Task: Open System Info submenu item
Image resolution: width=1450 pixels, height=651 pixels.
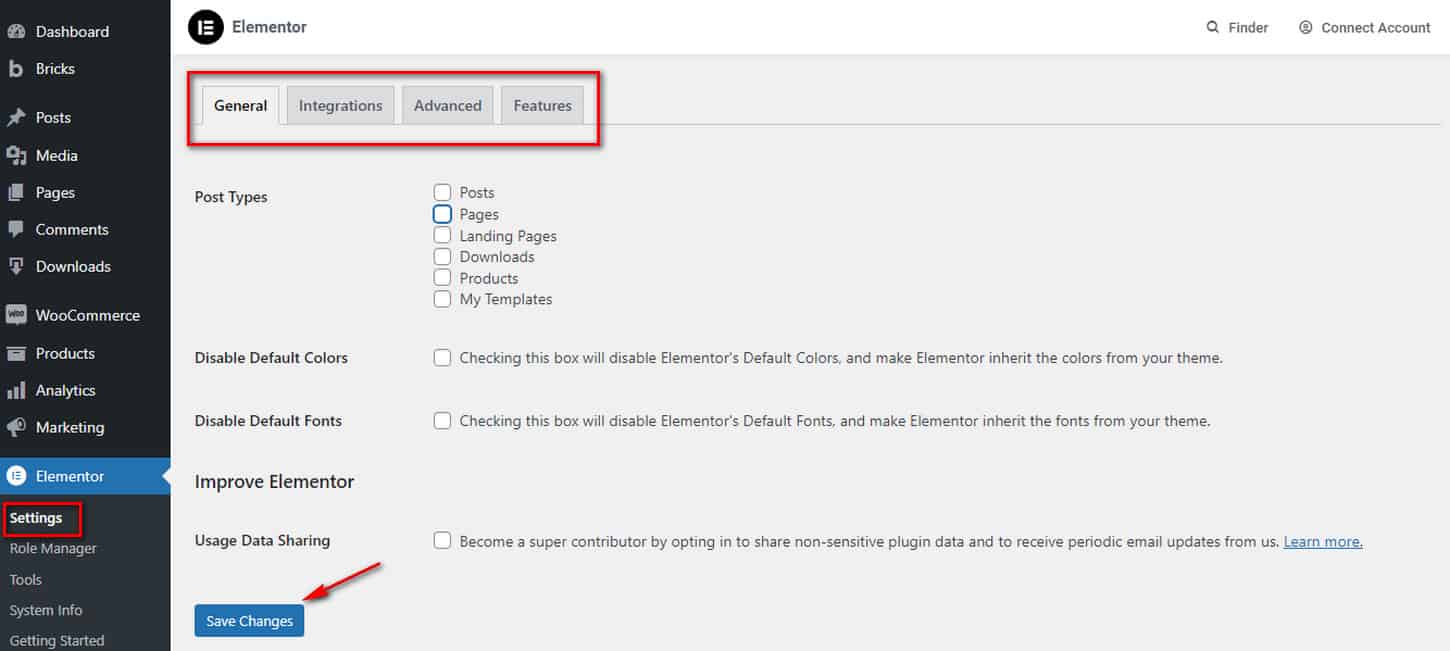Action: pos(46,610)
